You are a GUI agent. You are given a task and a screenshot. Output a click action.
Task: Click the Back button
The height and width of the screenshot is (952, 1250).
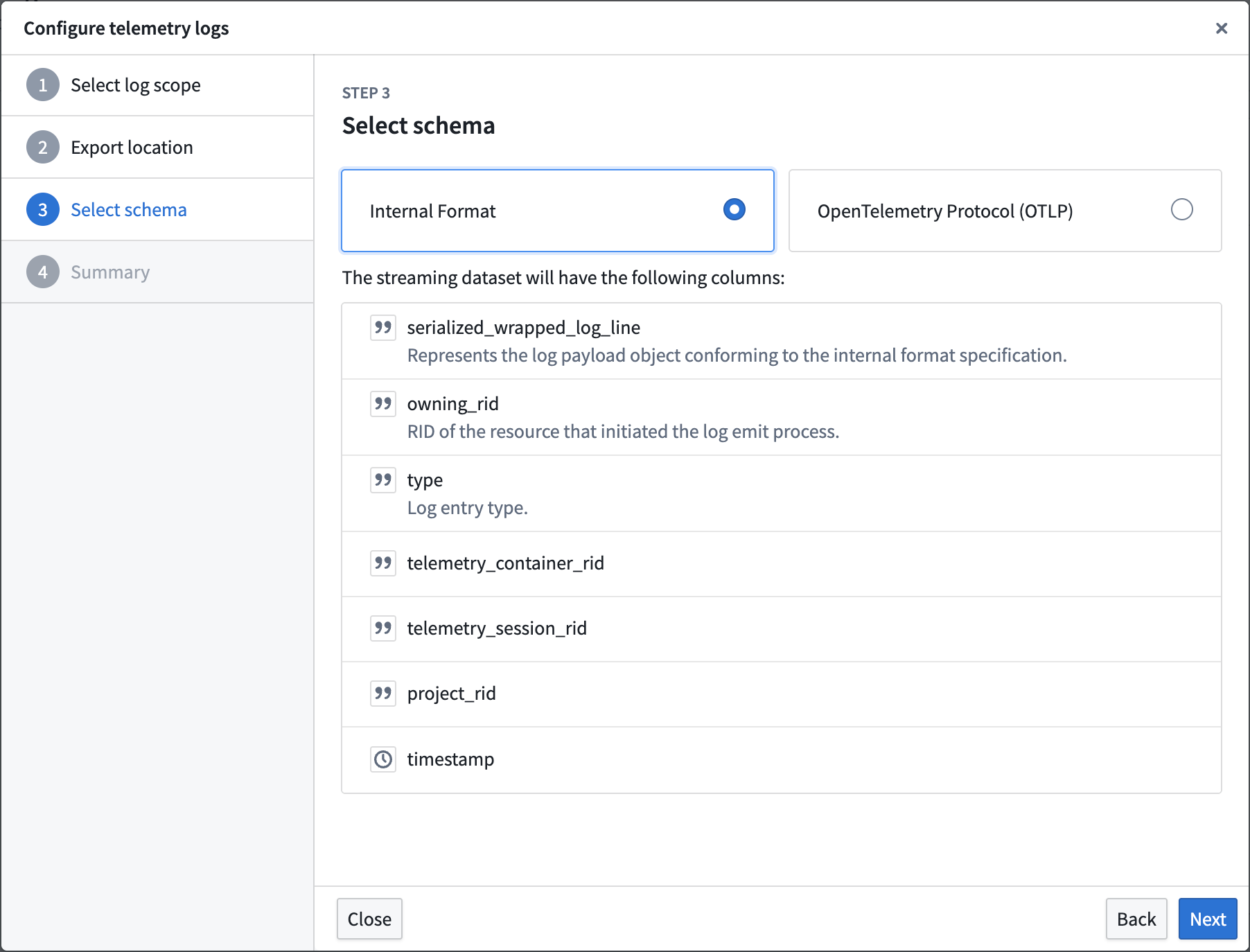(x=1136, y=919)
